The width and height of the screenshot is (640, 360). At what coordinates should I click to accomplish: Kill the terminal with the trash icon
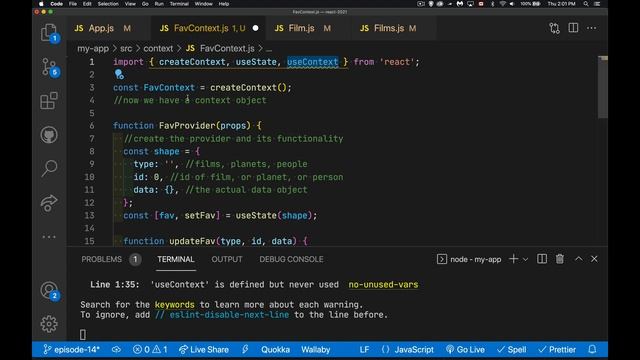pyautogui.click(x=560, y=259)
